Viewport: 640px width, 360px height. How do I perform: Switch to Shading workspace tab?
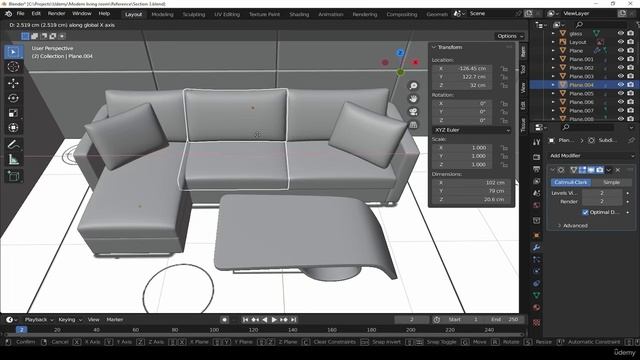(299, 14)
